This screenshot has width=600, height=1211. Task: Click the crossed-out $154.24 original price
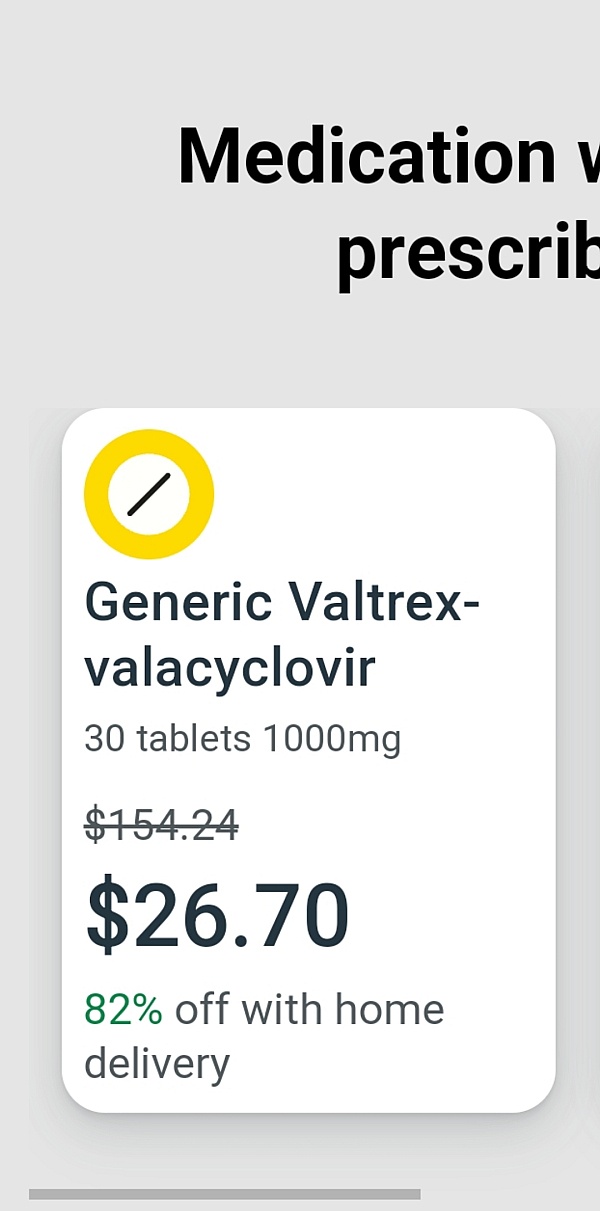pos(161,826)
